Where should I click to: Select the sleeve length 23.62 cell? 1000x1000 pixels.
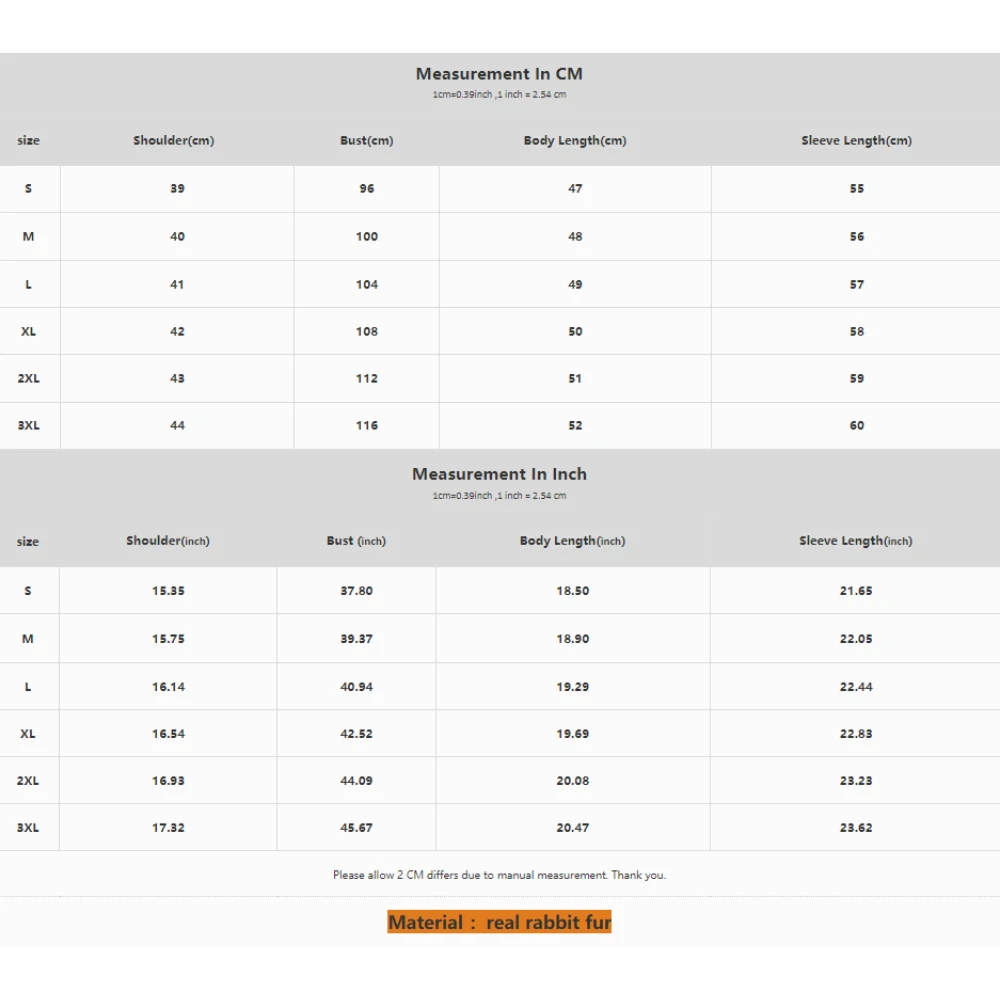tap(856, 828)
